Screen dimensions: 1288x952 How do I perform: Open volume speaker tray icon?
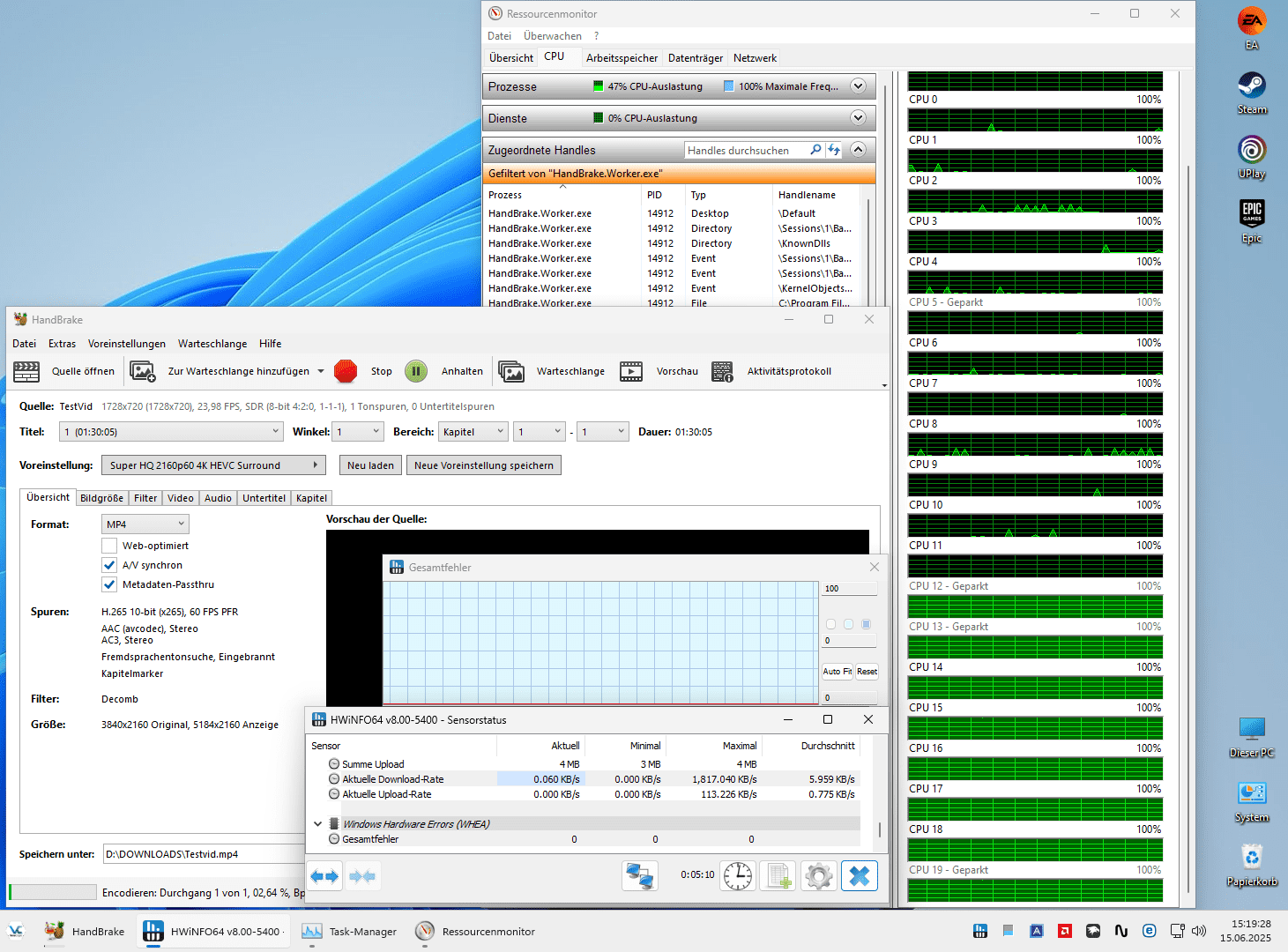tap(1199, 931)
